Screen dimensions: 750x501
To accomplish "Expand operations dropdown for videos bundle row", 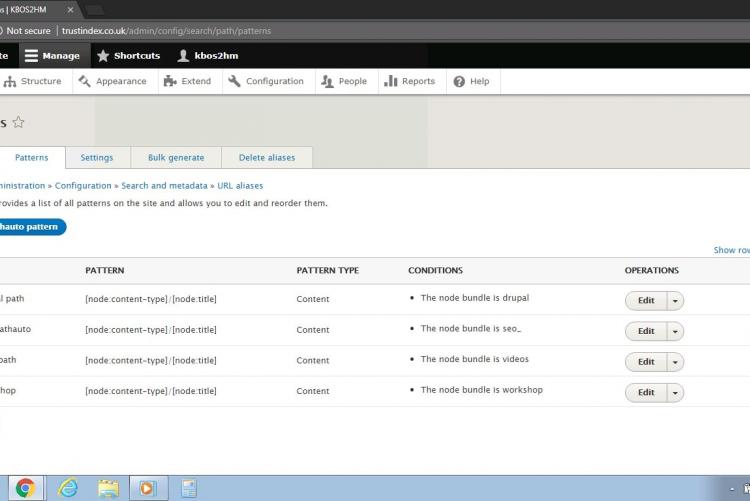I will pos(675,362).
